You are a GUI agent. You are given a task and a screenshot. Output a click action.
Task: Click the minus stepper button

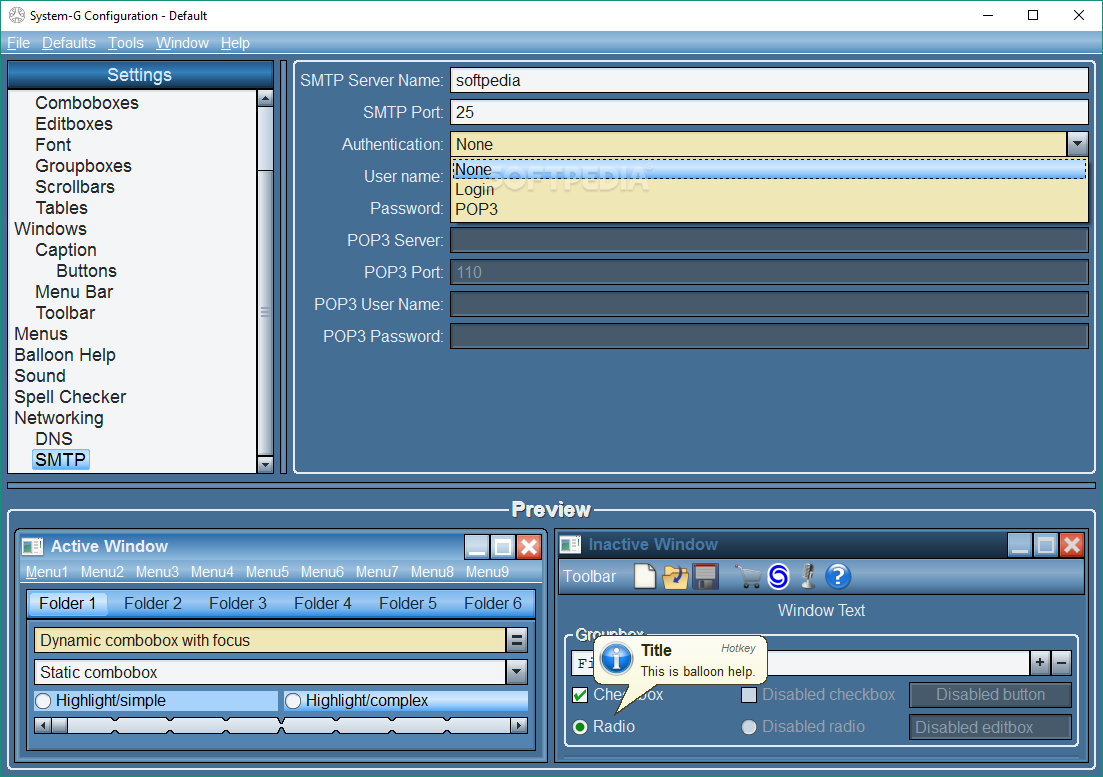pyautogui.click(x=1062, y=662)
